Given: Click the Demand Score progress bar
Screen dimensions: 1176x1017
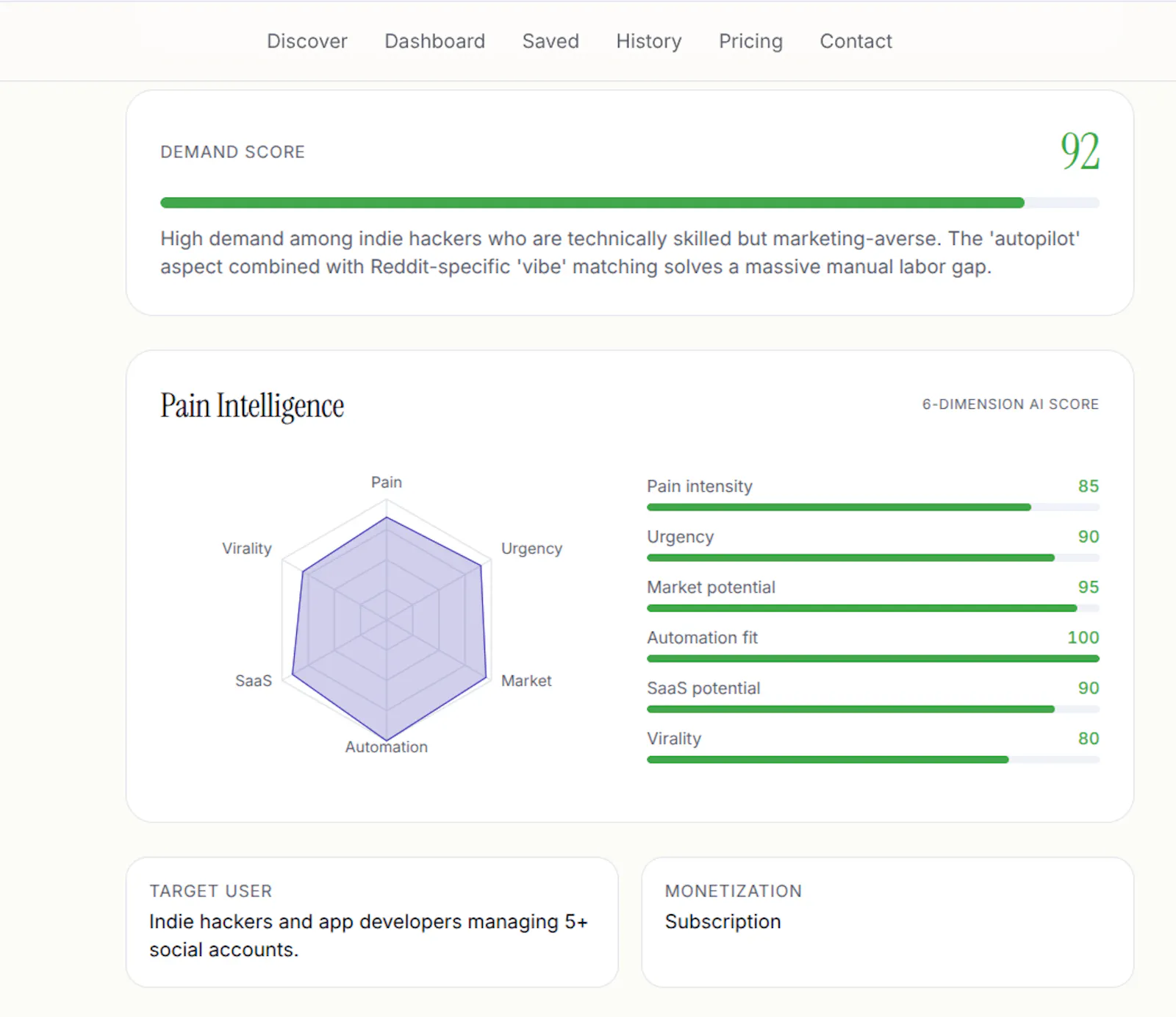Looking at the screenshot, I should 630,202.
